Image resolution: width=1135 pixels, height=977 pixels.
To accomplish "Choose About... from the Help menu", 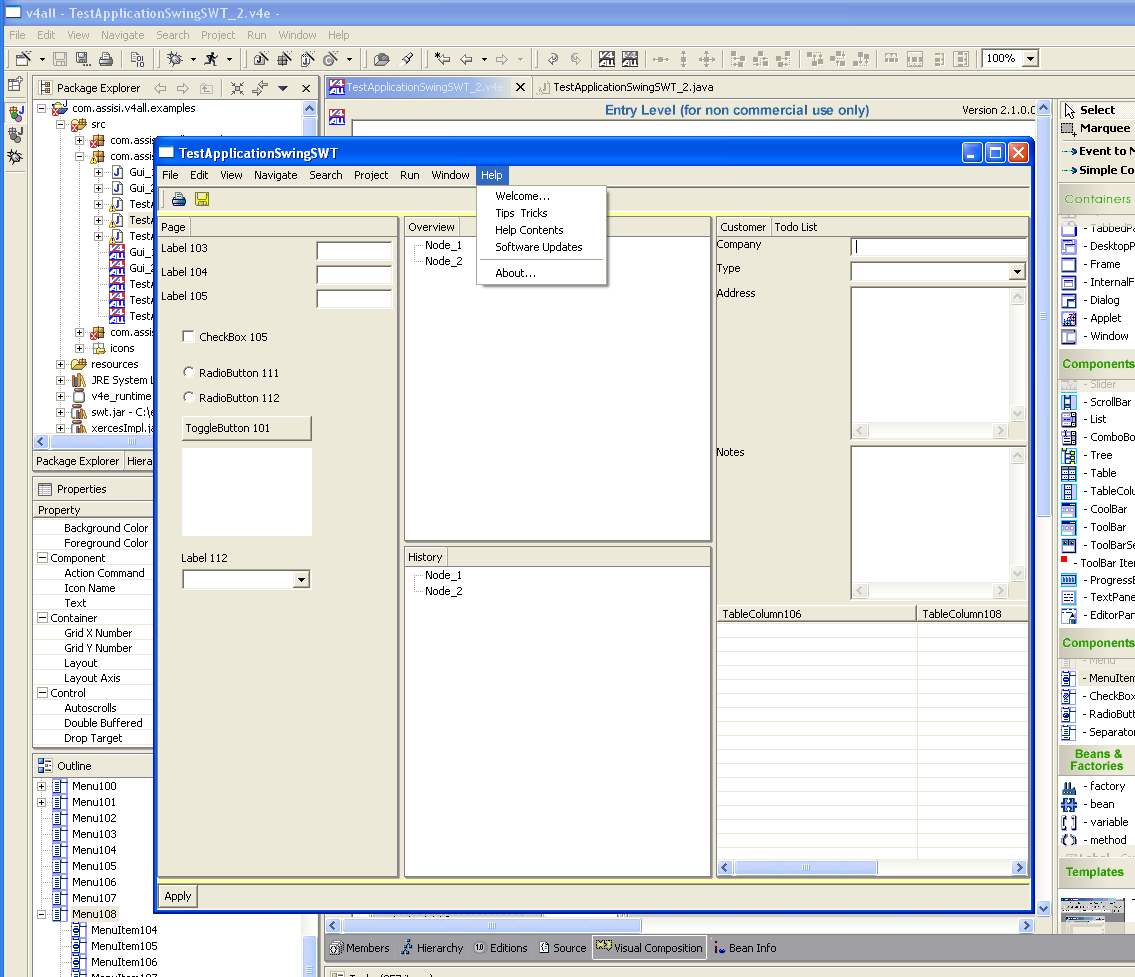I will pos(515,273).
